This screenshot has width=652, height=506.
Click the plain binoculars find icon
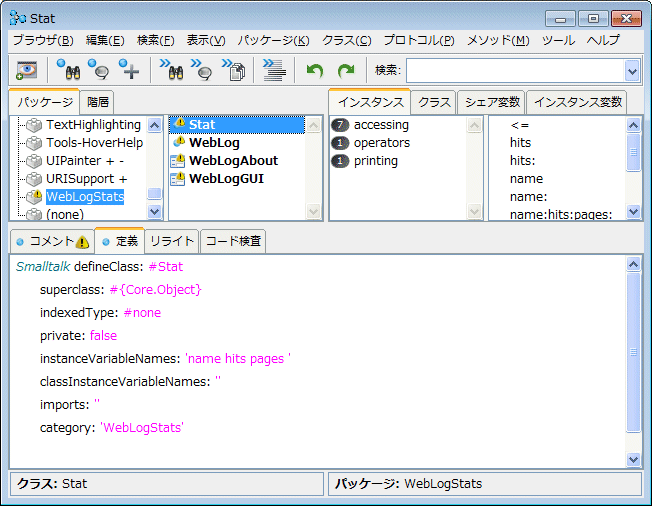point(67,70)
